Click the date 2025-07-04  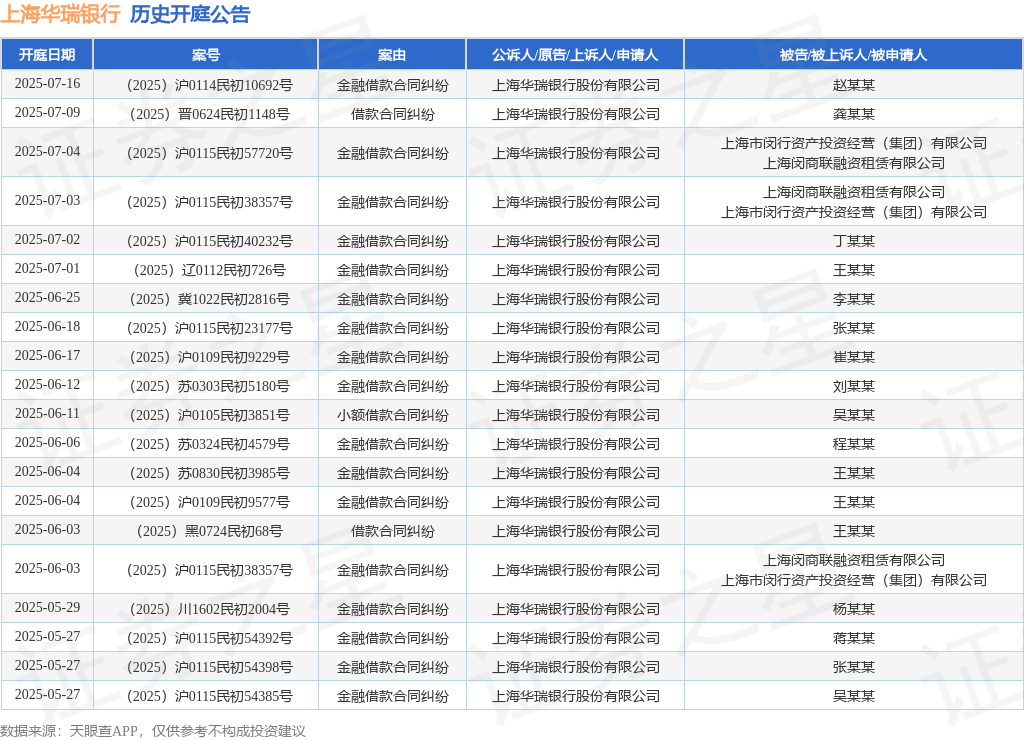tap(47, 152)
